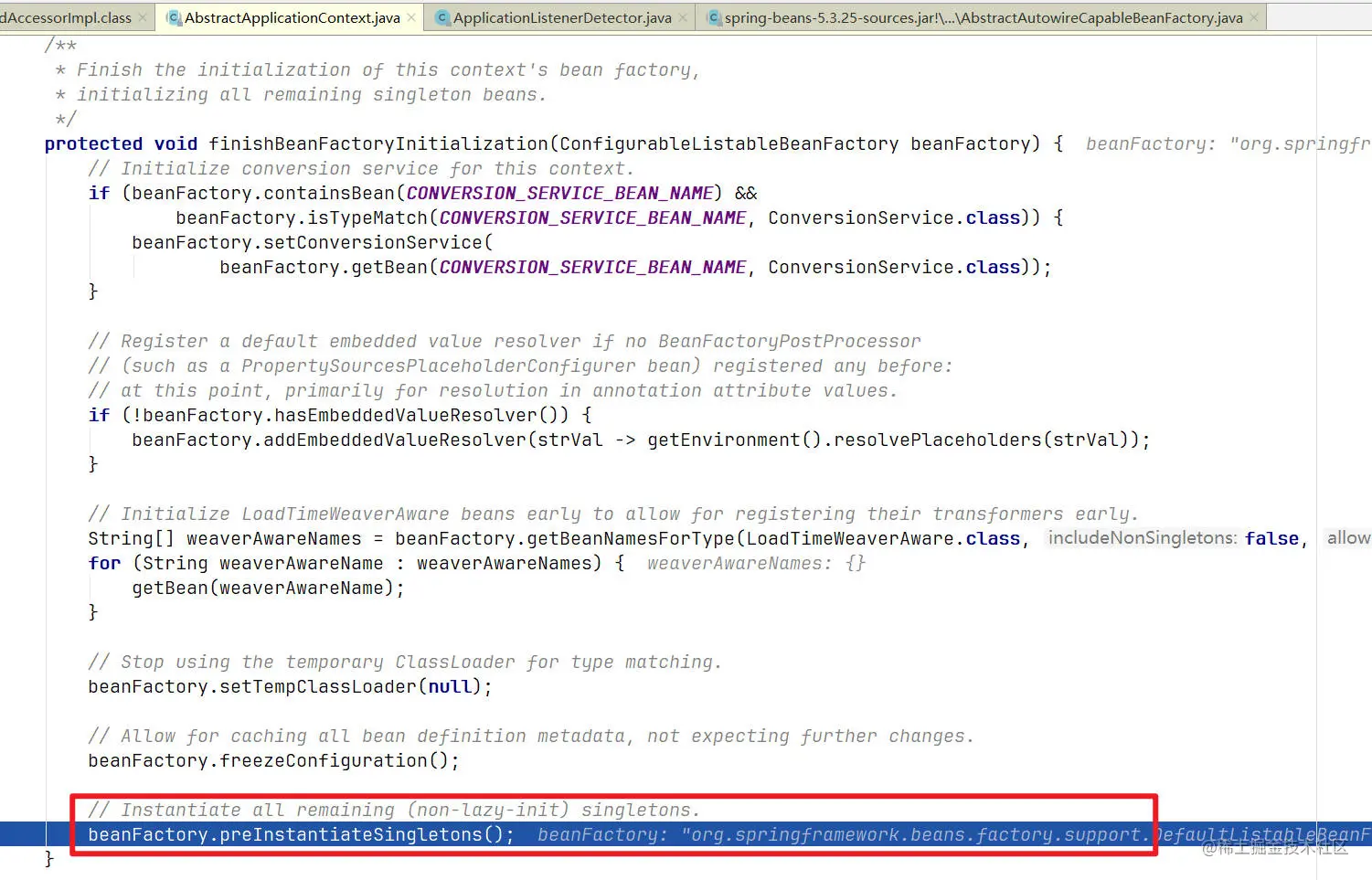Click the weaverAwareNames: {} debug value hint
This screenshot has width=1372, height=880.
point(756,564)
